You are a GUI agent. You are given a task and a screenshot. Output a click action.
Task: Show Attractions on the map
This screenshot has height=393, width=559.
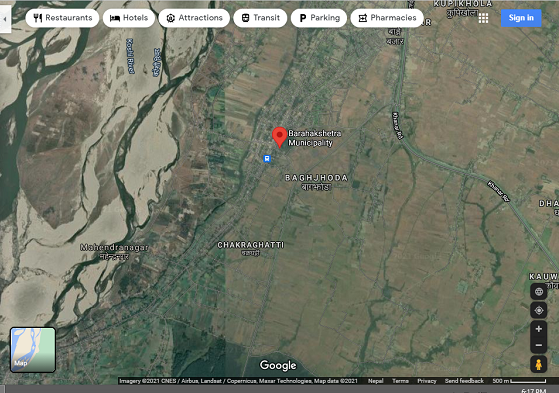[x=194, y=18]
